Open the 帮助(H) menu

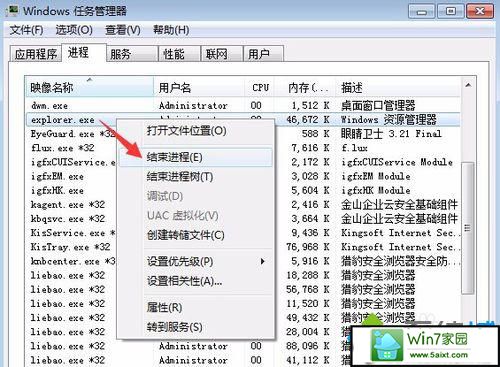(171, 30)
